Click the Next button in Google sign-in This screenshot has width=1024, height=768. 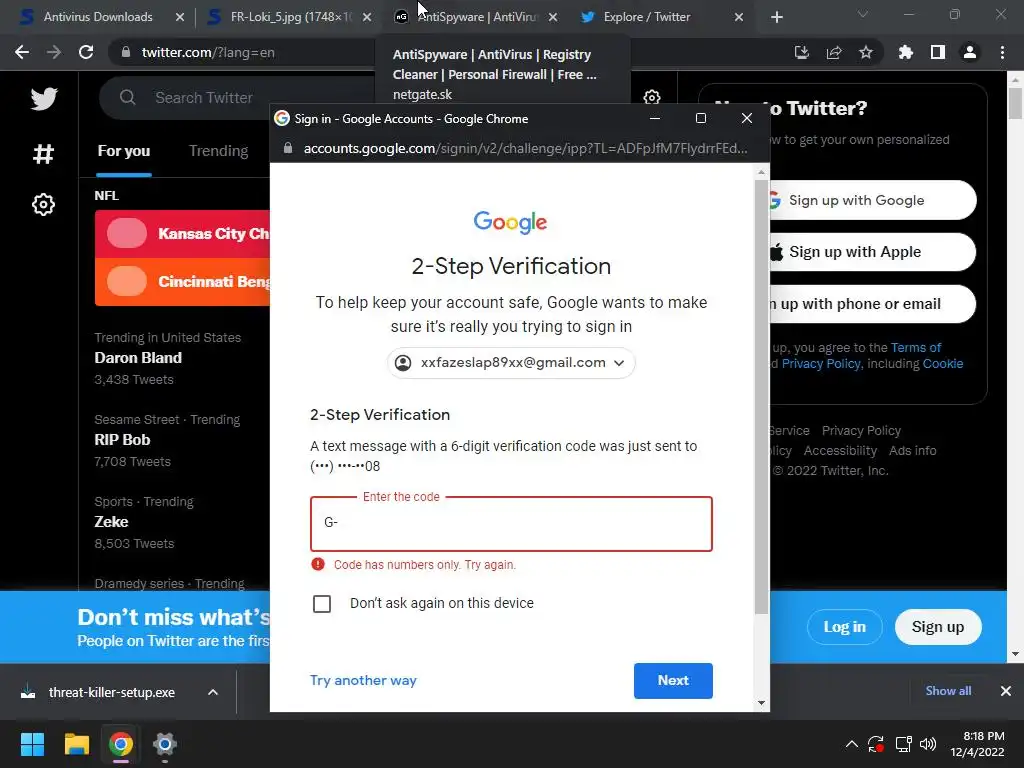673,680
